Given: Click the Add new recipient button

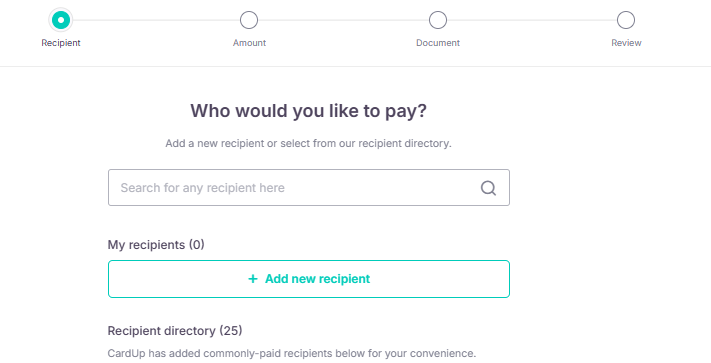Looking at the screenshot, I should point(309,279).
